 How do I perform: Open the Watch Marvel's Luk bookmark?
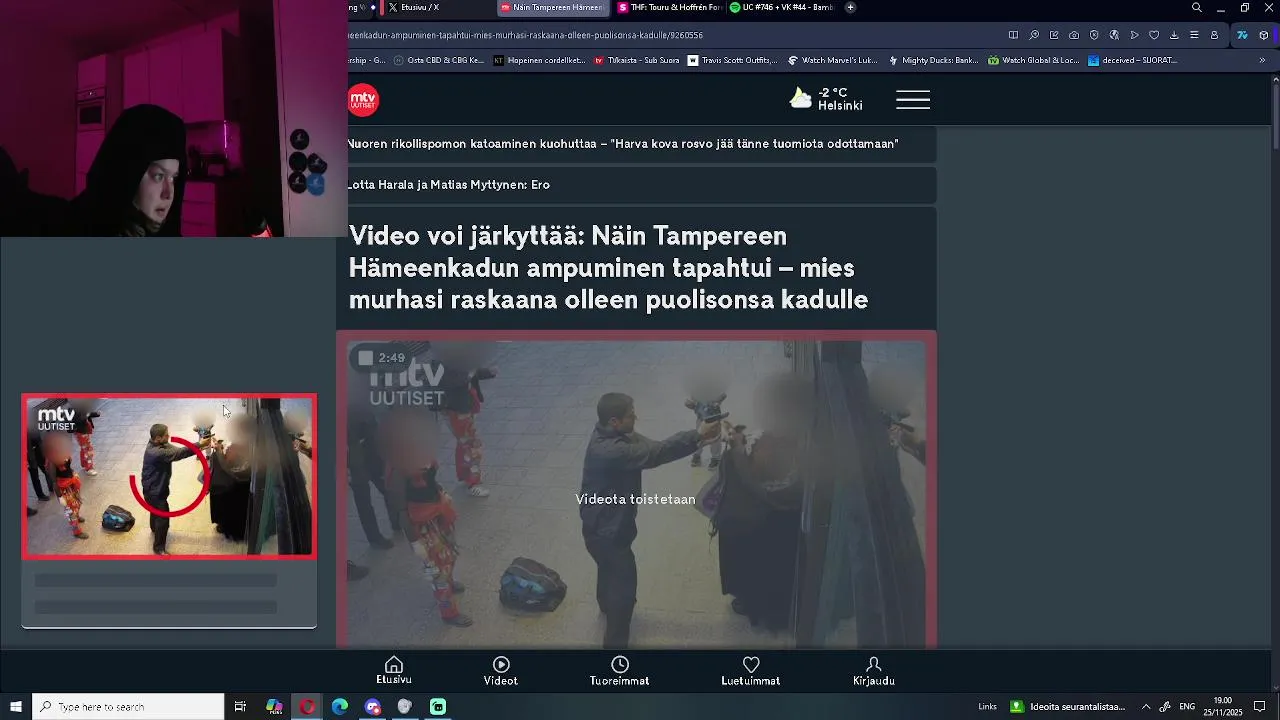coord(833,60)
